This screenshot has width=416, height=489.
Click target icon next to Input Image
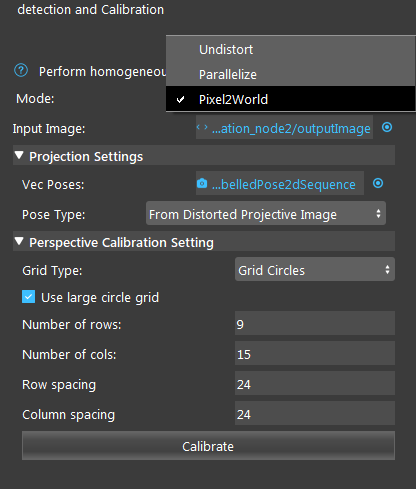(387, 127)
